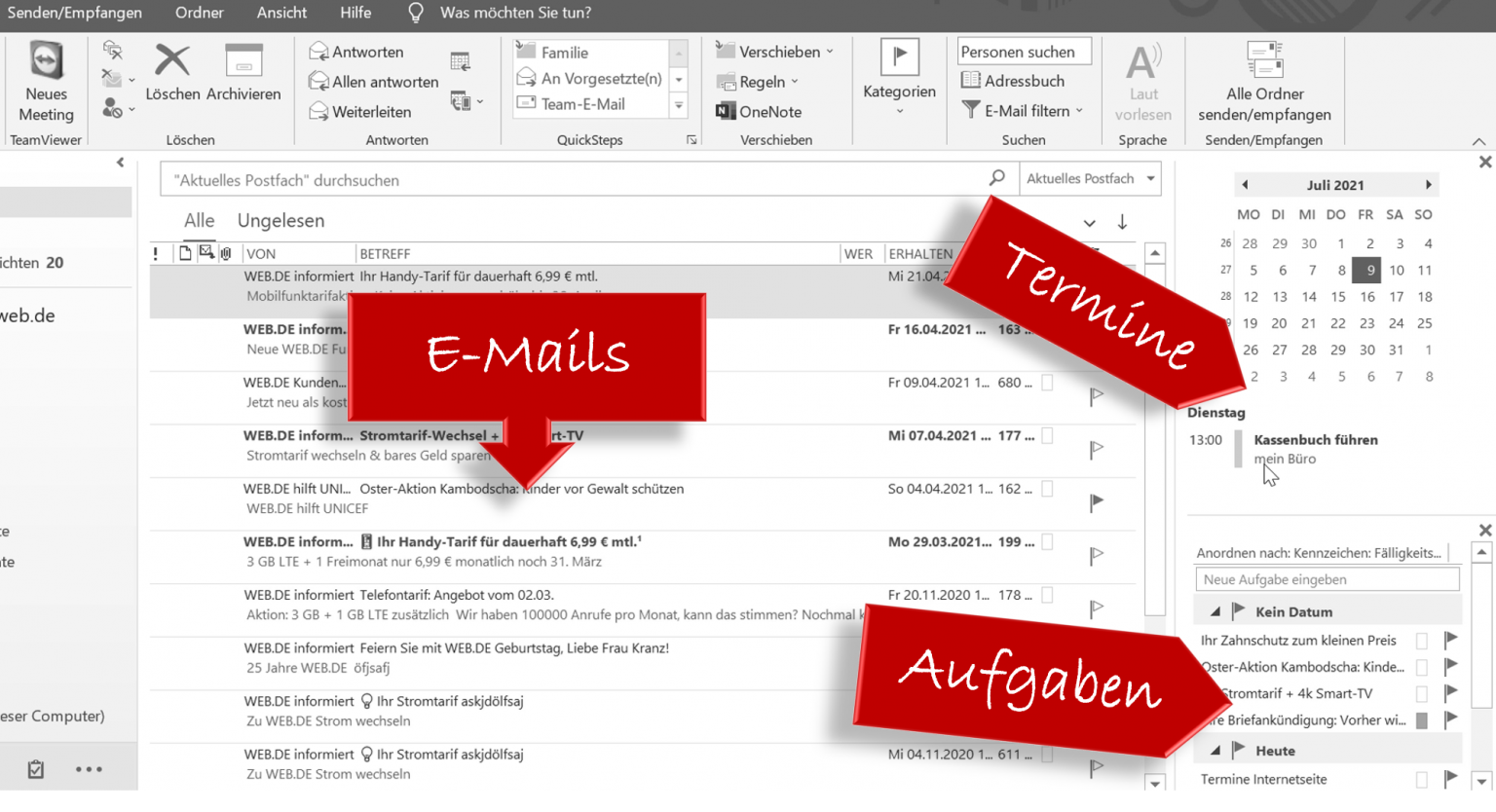The width and height of the screenshot is (1496, 812).
Task: Start a Neues Meeting via TeamViewer
Action: click(x=45, y=78)
